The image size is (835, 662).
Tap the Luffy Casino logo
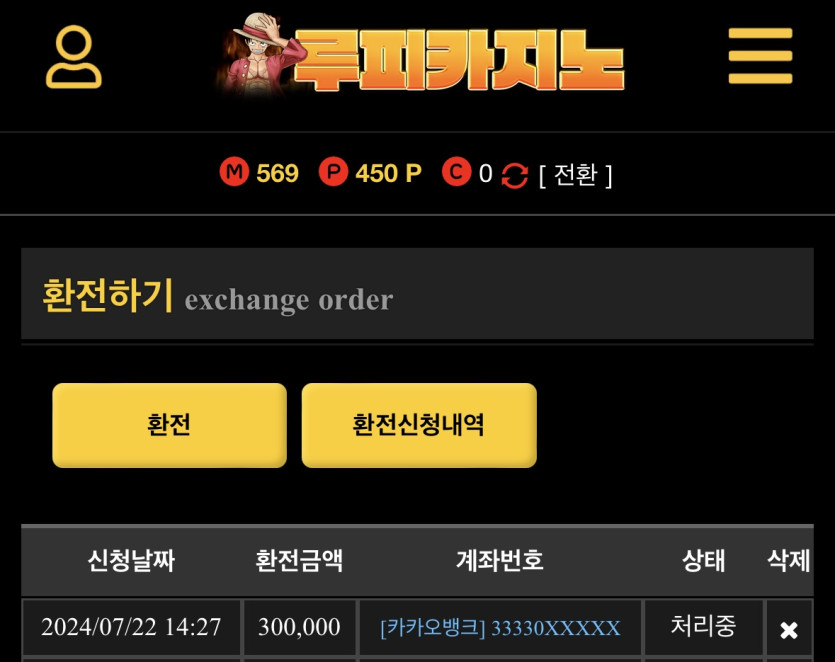pos(421,56)
